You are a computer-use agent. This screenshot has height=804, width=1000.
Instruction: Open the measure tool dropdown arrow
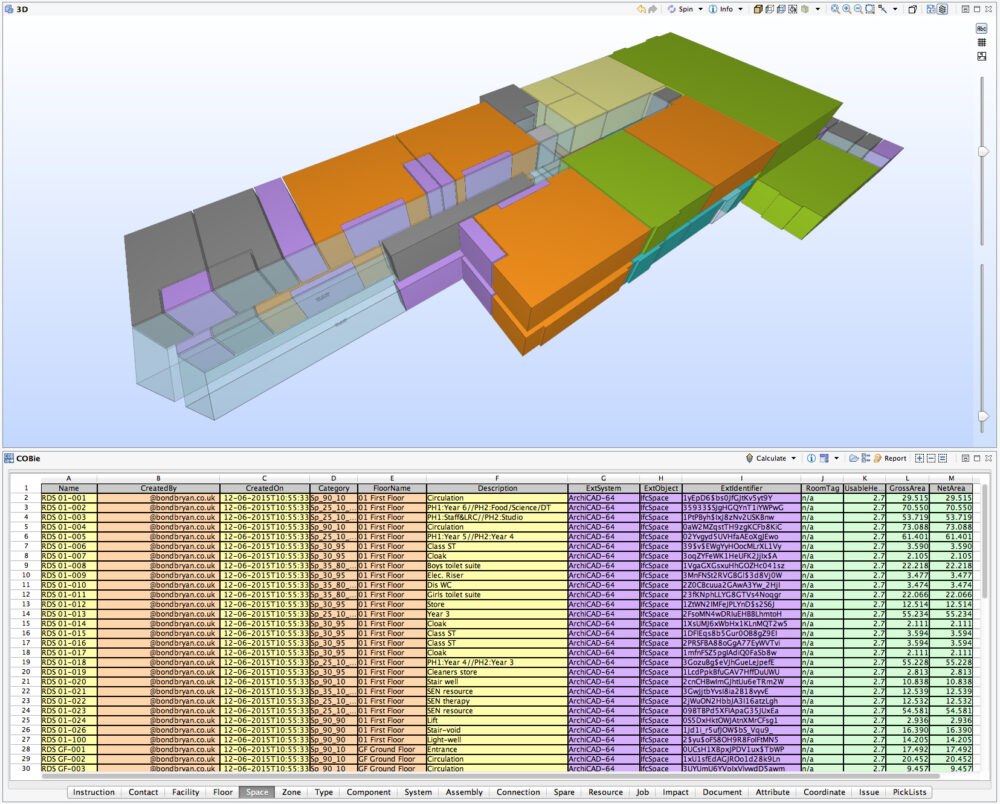(x=895, y=10)
